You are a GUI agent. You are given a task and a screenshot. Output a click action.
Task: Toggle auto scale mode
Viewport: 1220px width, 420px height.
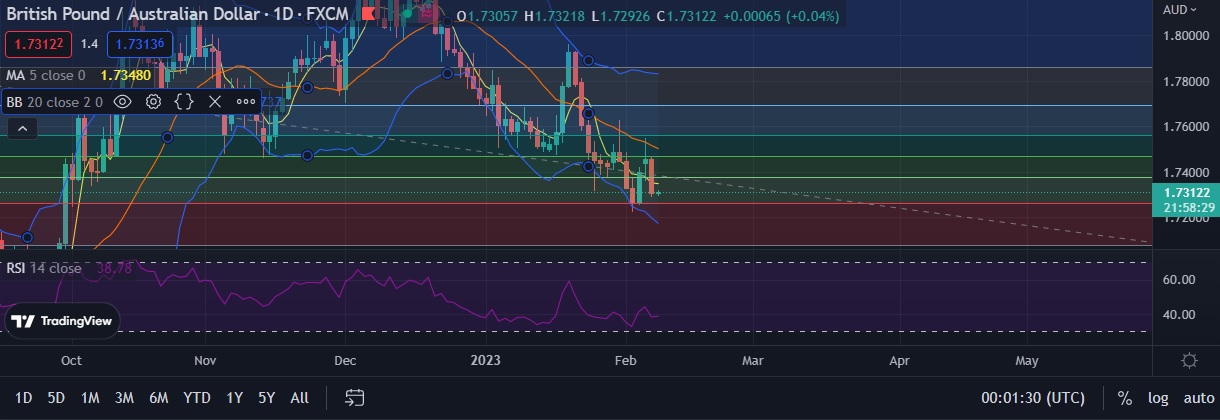pos(1197,397)
